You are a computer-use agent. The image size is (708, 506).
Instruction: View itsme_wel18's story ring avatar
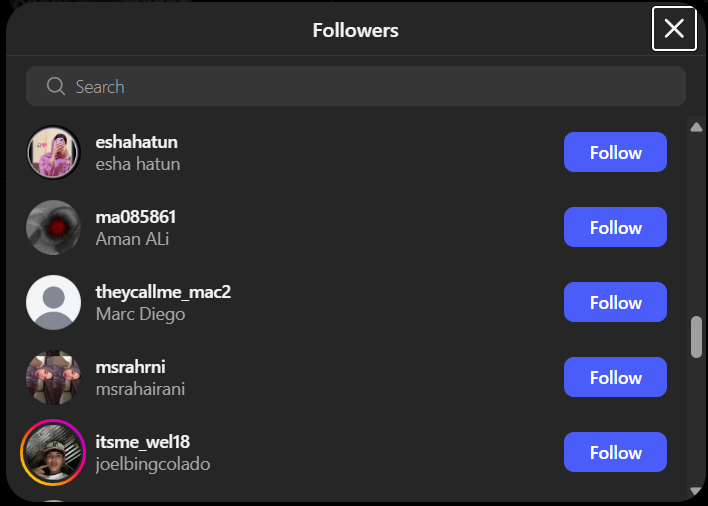pyautogui.click(x=53, y=452)
